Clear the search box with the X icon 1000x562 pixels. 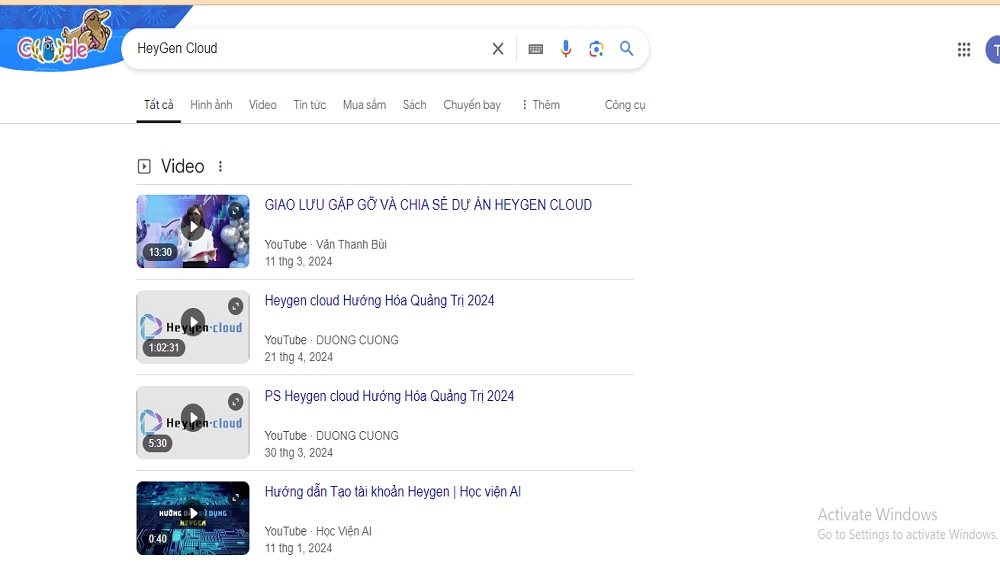[498, 48]
